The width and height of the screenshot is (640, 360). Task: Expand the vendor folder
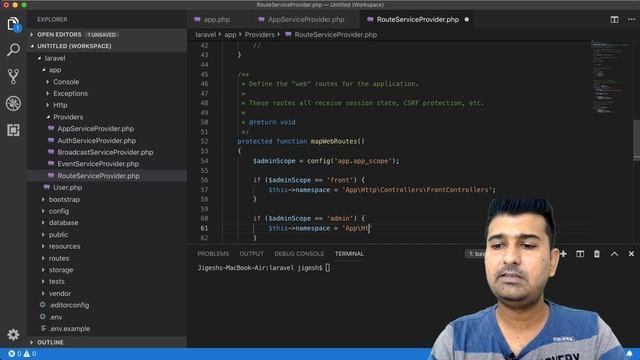pos(60,293)
